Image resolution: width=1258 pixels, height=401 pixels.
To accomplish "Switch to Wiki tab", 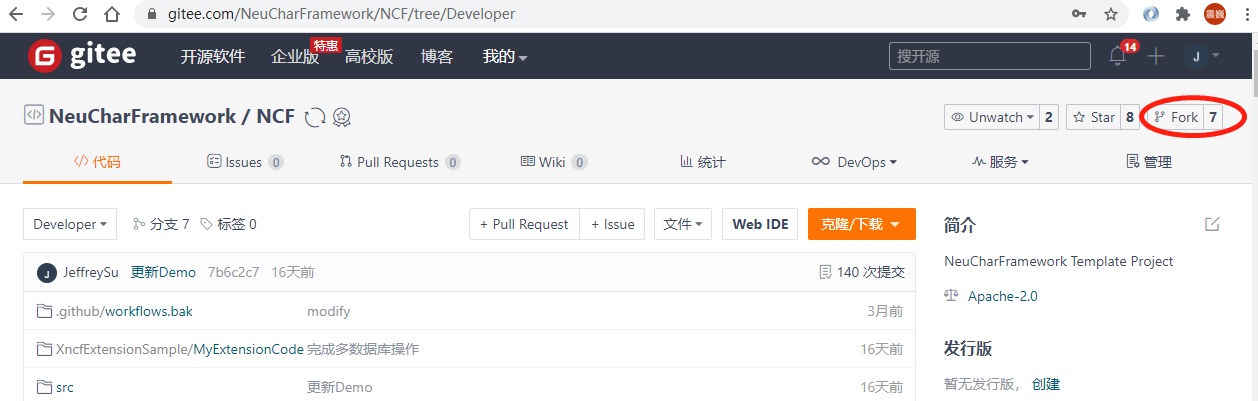I will (x=554, y=162).
